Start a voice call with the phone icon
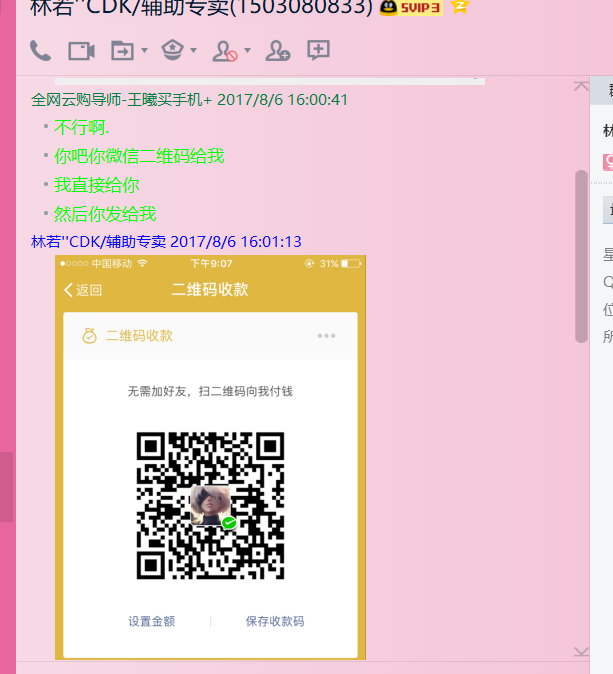 pyautogui.click(x=40, y=51)
